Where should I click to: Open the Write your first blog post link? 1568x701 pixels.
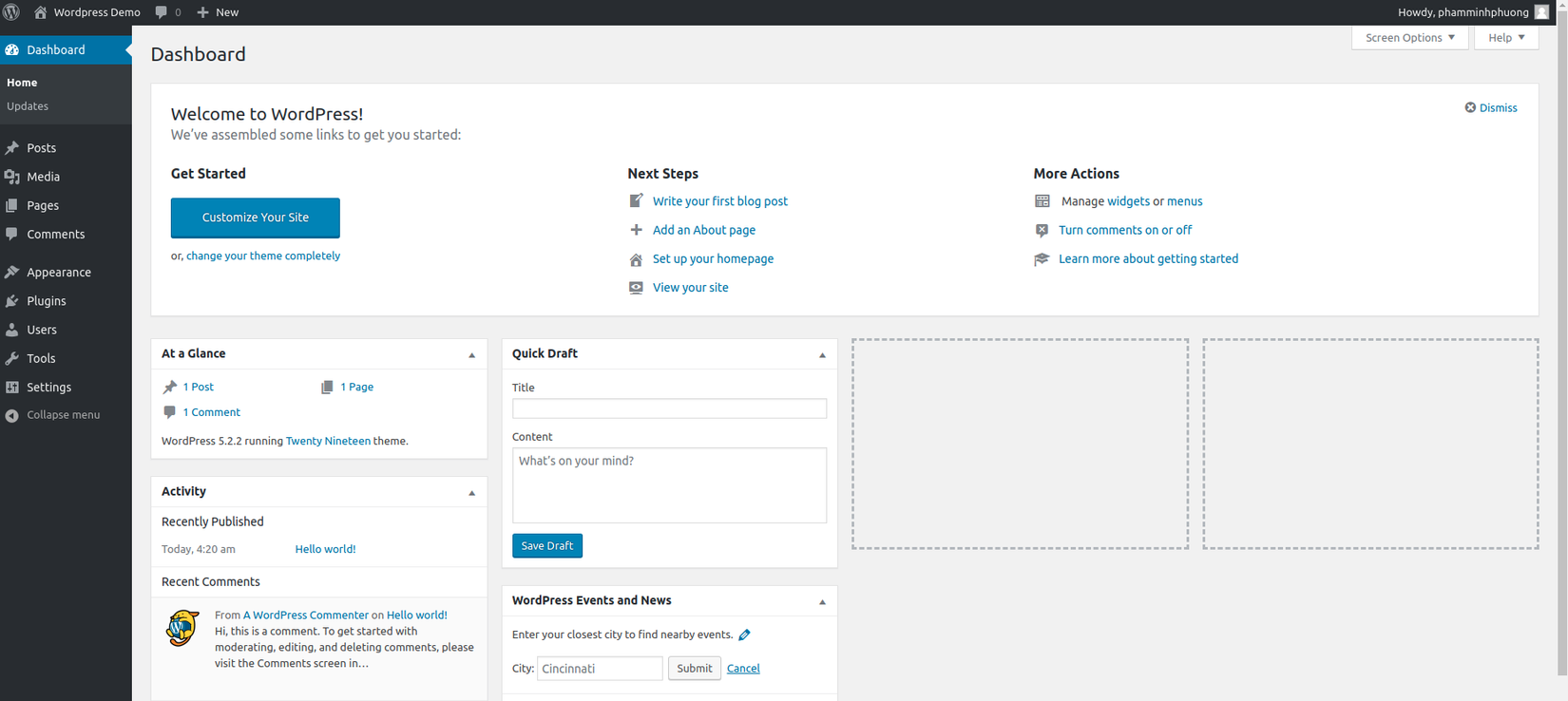(x=719, y=201)
